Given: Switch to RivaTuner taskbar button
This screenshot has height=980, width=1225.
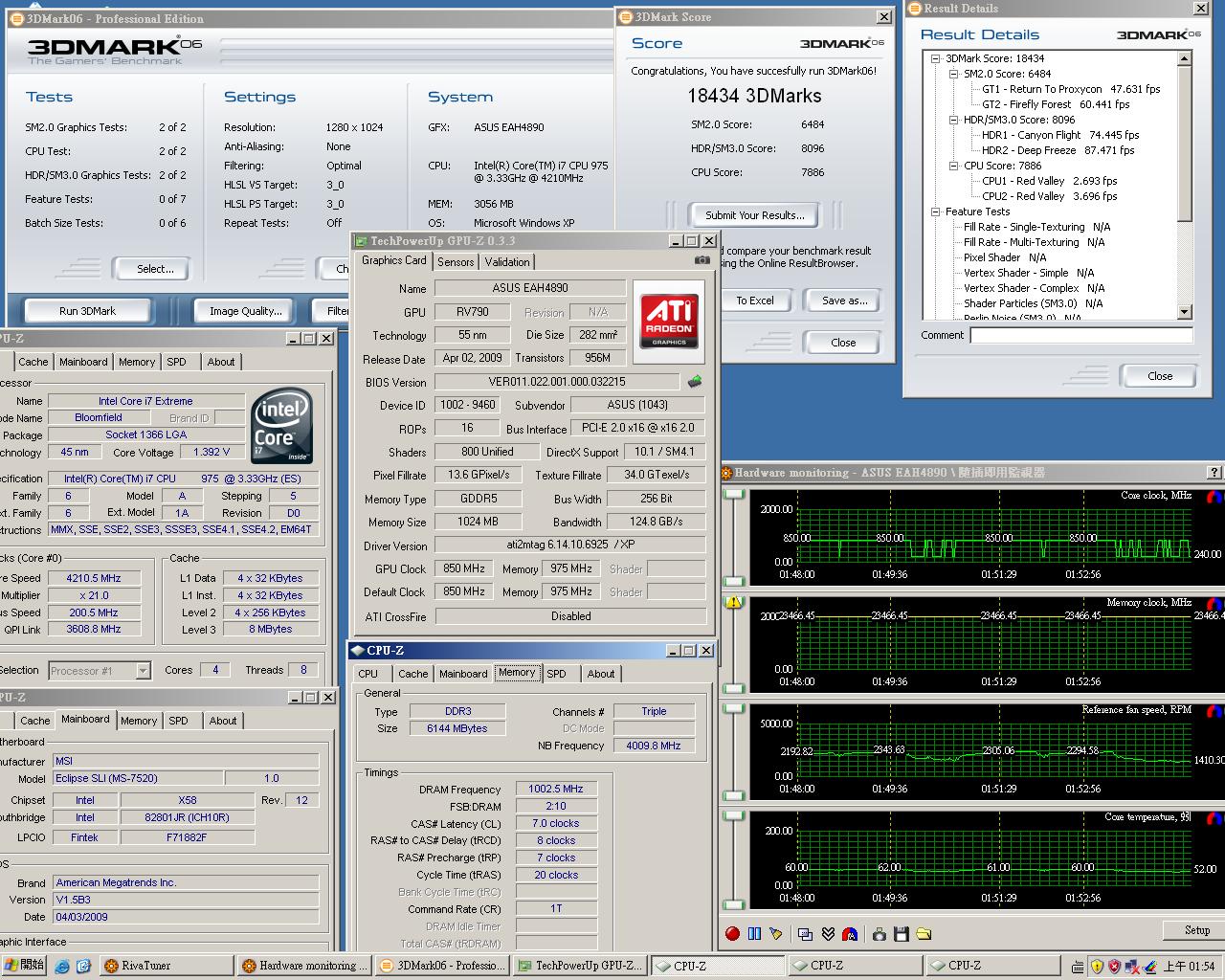Looking at the screenshot, I should (166, 966).
